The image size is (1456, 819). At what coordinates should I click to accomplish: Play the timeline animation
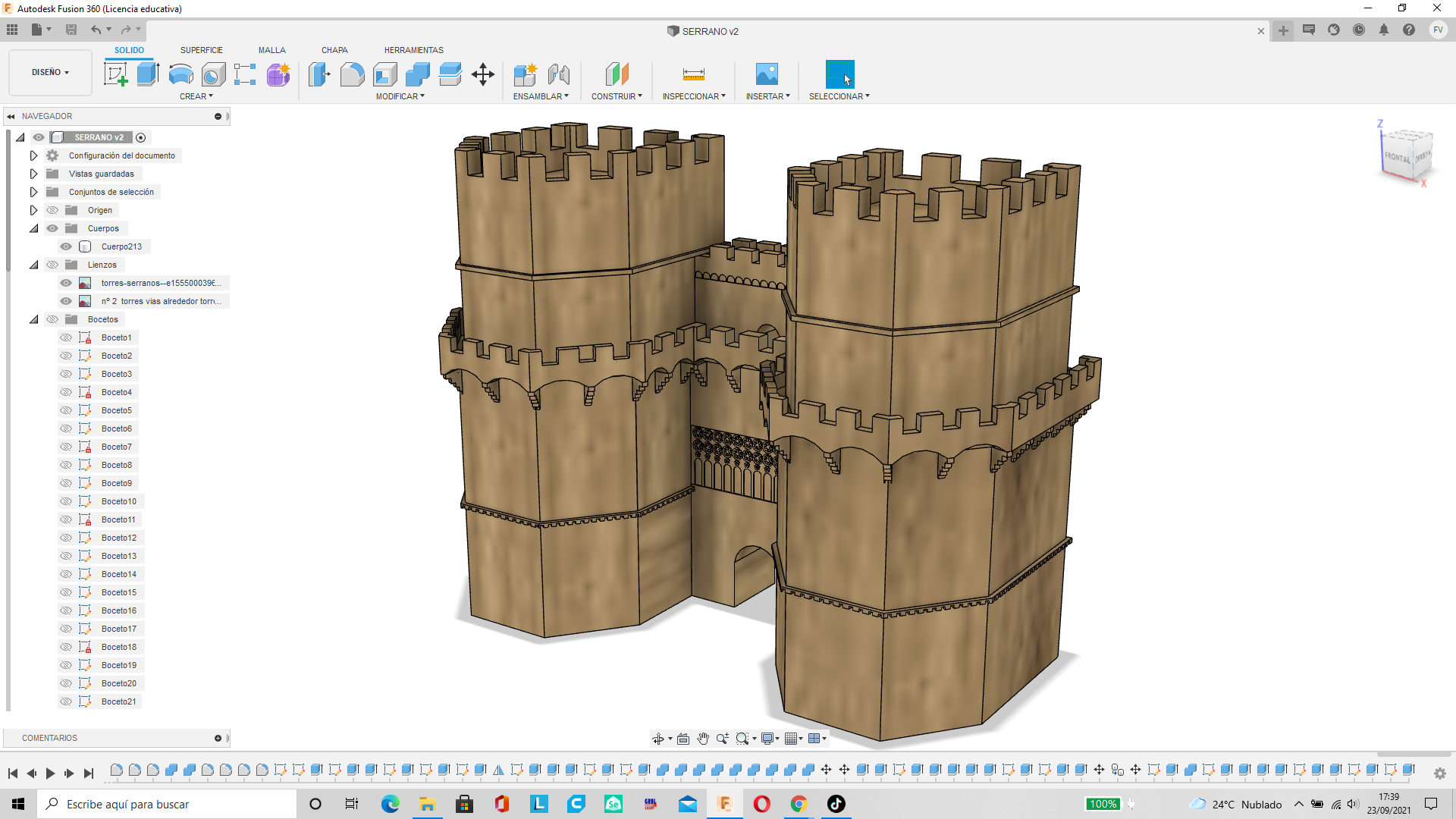tap(50, 773)
